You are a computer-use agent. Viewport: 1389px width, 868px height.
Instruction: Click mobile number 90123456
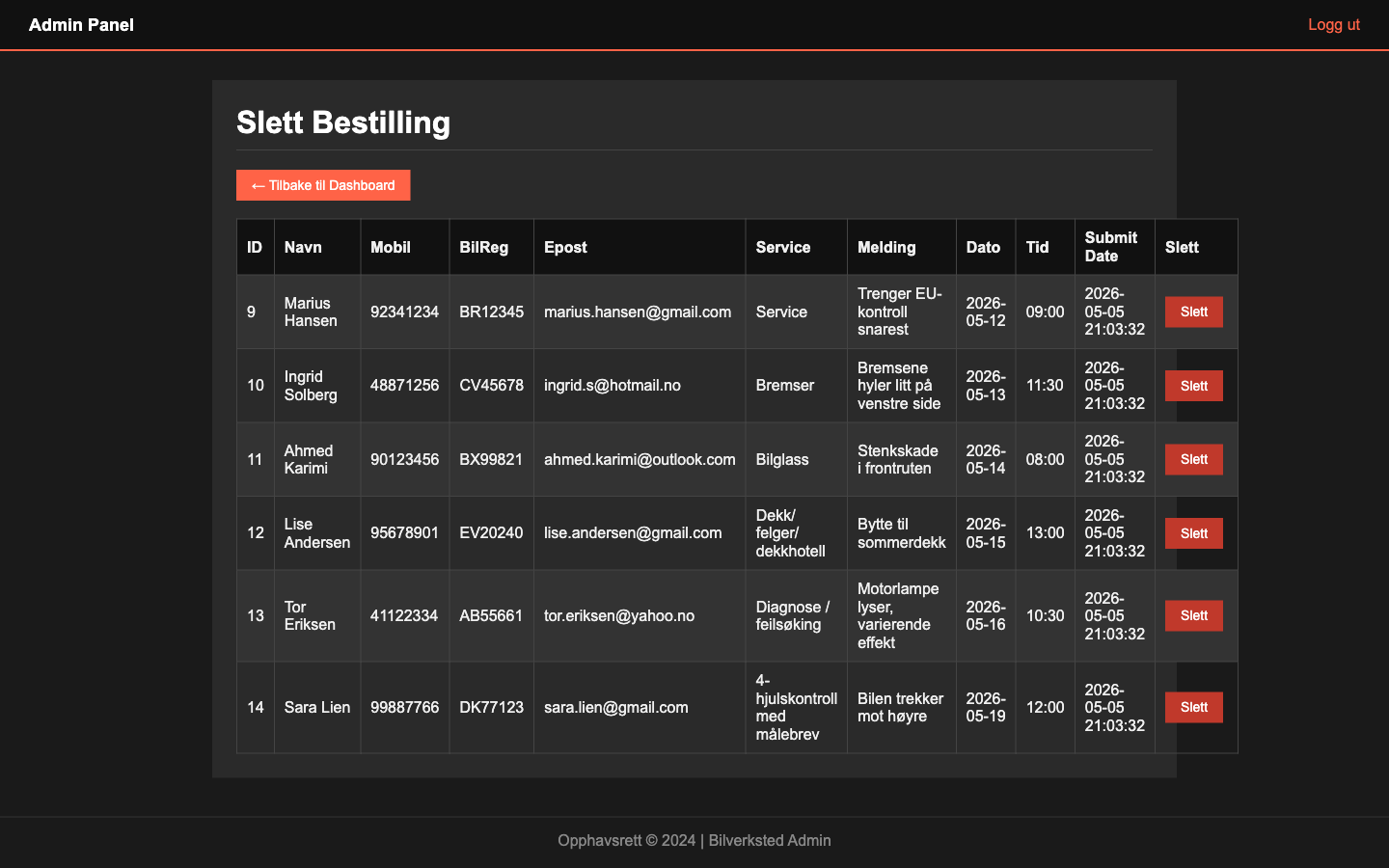[404, 459]
